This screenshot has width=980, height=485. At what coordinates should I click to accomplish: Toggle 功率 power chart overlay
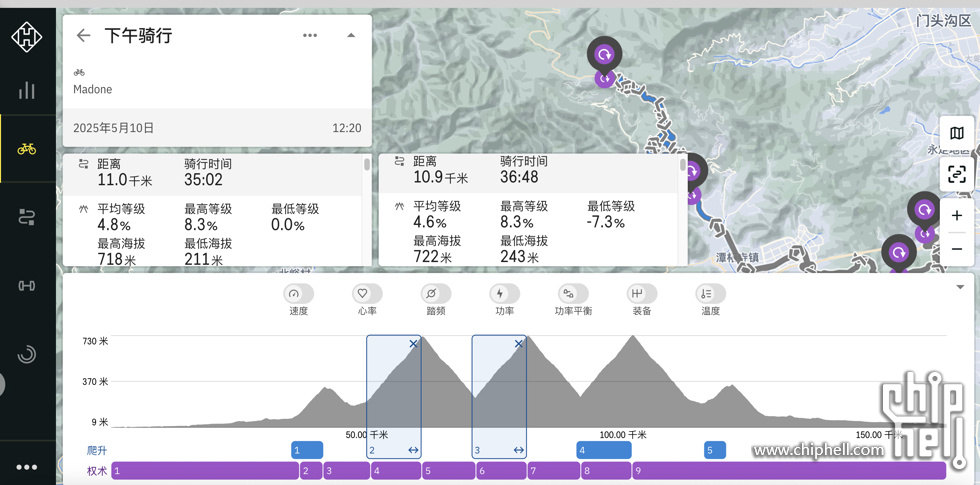pos(504,294)
